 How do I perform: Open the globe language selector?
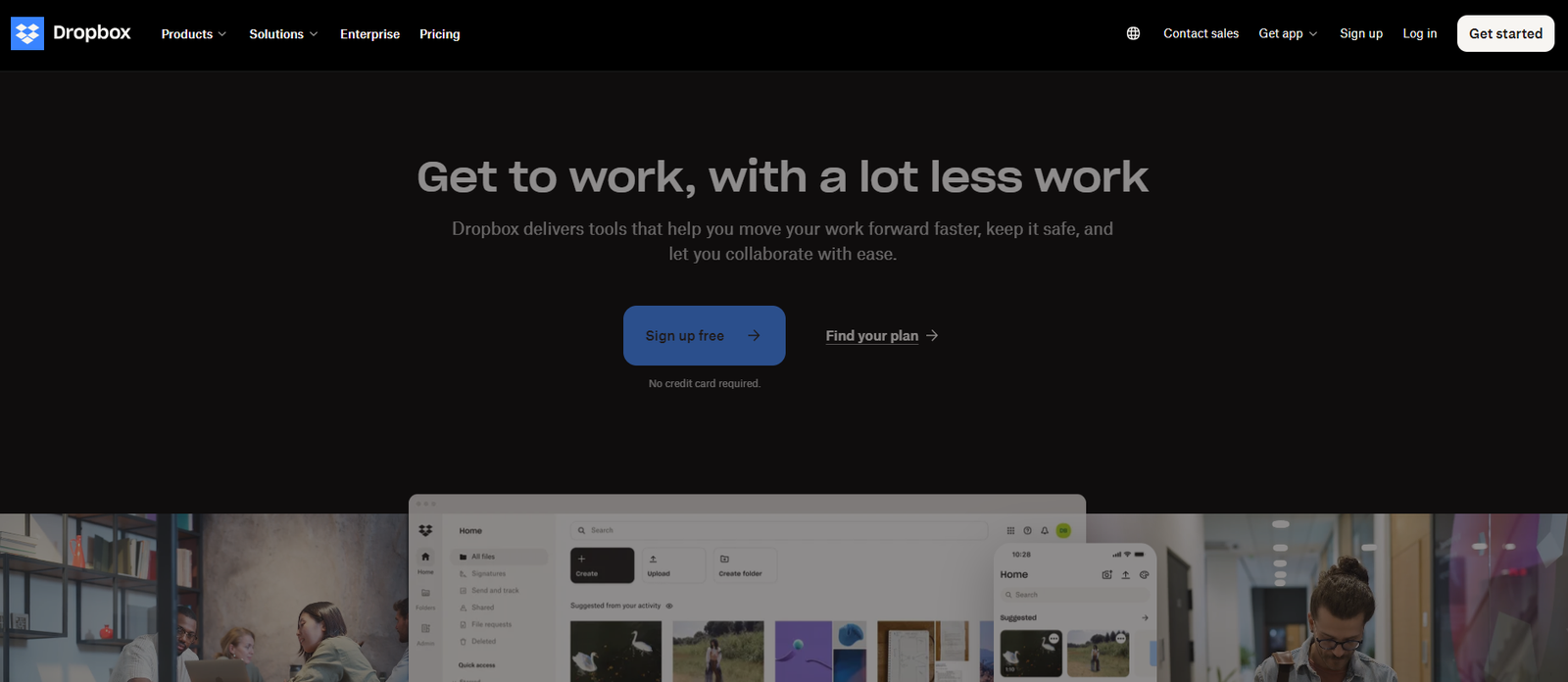pyautogui.click(x=1133, y=33)
